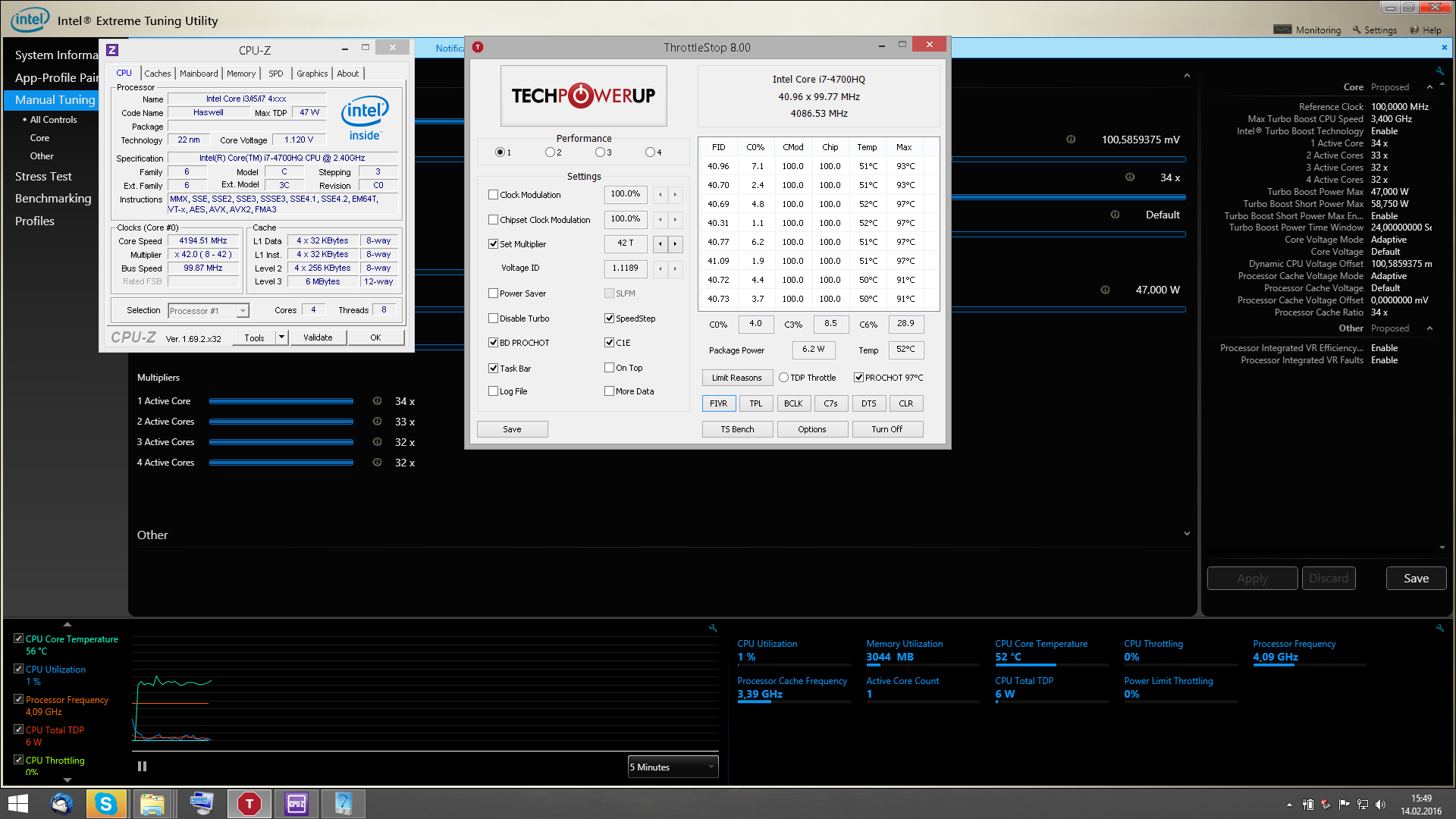Enable Clock Modulation checkbox
The height and width of the screenshot is (819, 1456).
(x=493, y=195)
